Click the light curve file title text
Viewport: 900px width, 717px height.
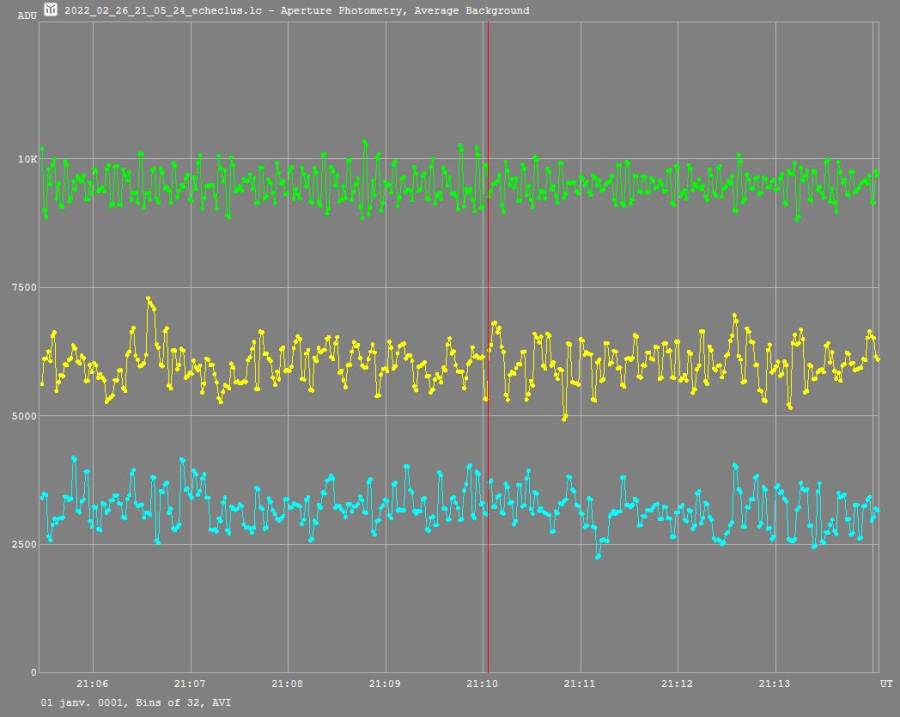point(296,11)
